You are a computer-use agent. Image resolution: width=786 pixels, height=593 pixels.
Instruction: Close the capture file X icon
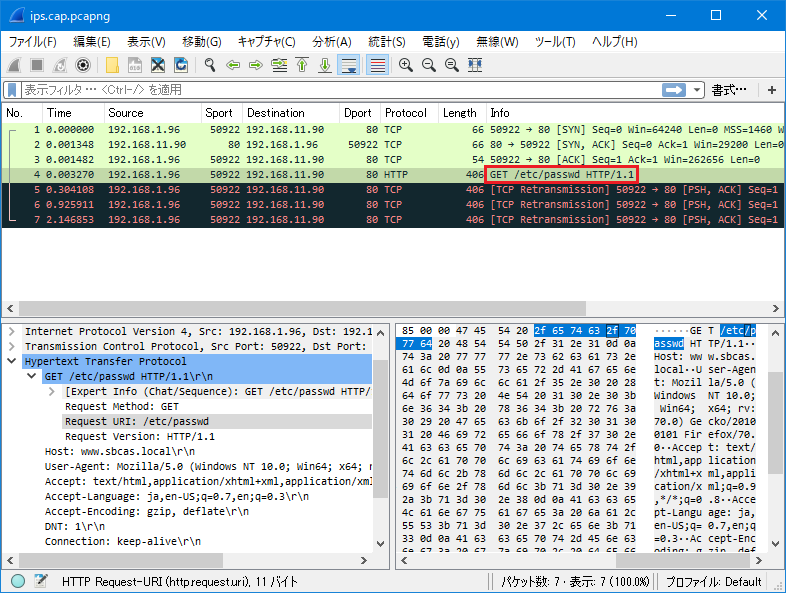[x=158, y=65]
